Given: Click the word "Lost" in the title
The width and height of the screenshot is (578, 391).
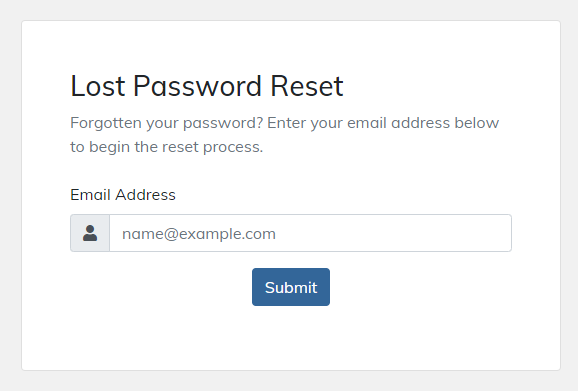Looking at the screenshot, I should click(x=98, y=86).
